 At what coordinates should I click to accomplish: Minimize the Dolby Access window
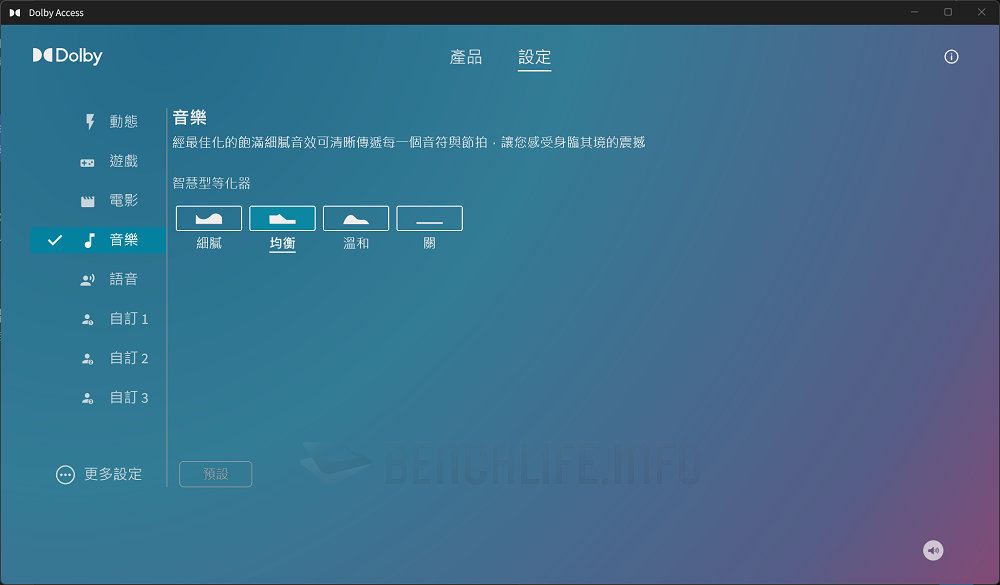point(915,12)
